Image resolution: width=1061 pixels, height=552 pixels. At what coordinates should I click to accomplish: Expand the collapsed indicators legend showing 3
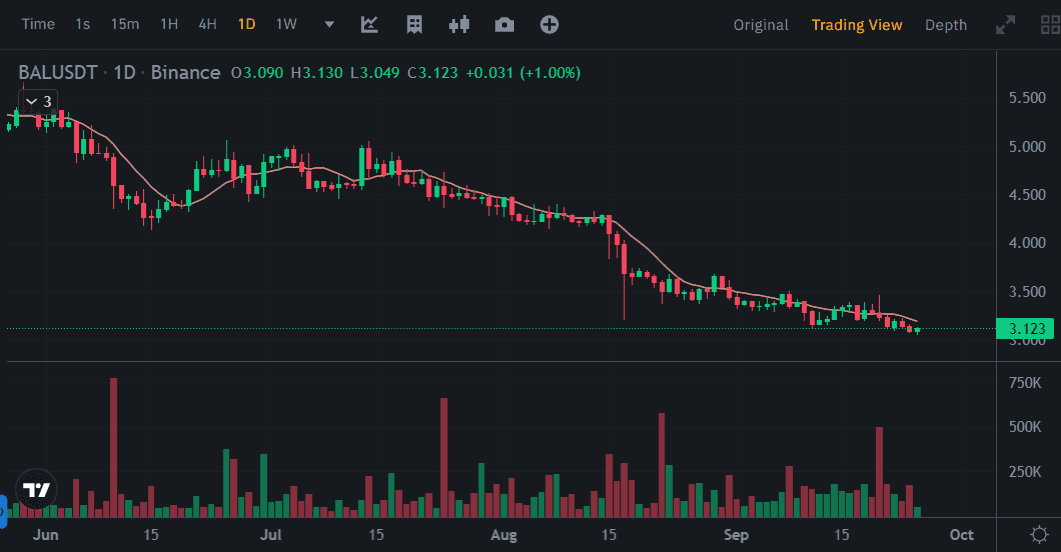tap(38, 101)
